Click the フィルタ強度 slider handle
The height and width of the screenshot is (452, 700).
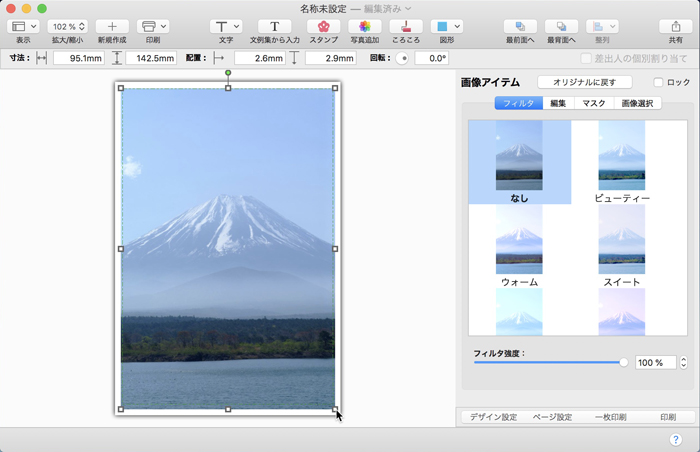click(x=624, y=362)
